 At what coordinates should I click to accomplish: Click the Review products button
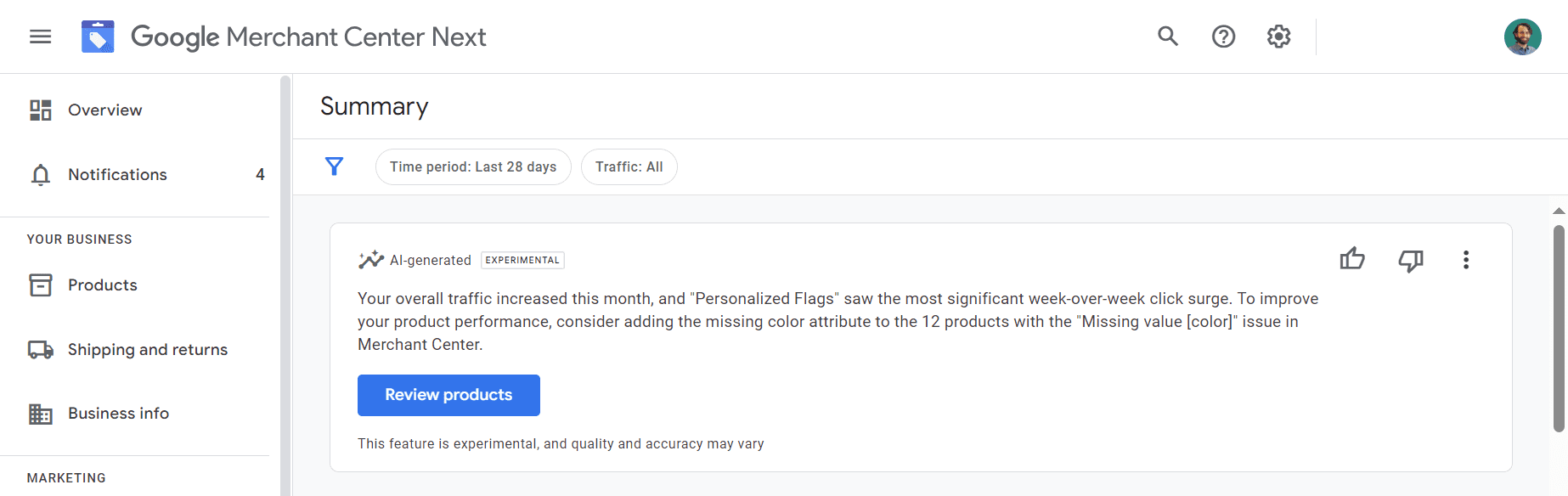(448, 395)
